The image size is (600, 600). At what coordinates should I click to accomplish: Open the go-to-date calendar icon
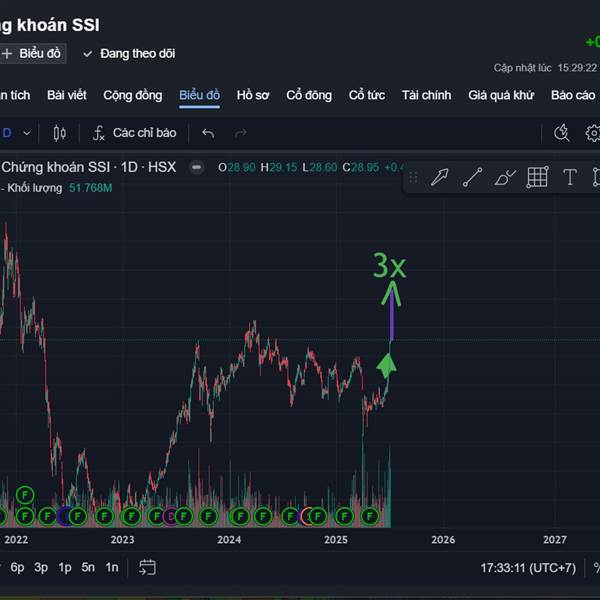pyautogui.click(x=147, y=567)
